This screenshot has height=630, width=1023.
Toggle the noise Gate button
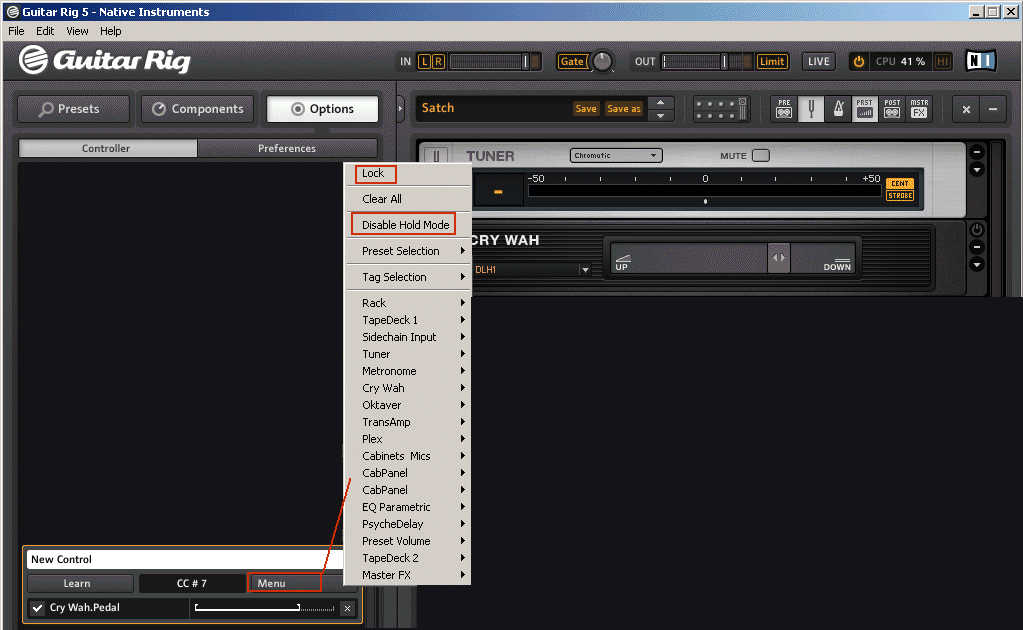(x=572, y=61)
